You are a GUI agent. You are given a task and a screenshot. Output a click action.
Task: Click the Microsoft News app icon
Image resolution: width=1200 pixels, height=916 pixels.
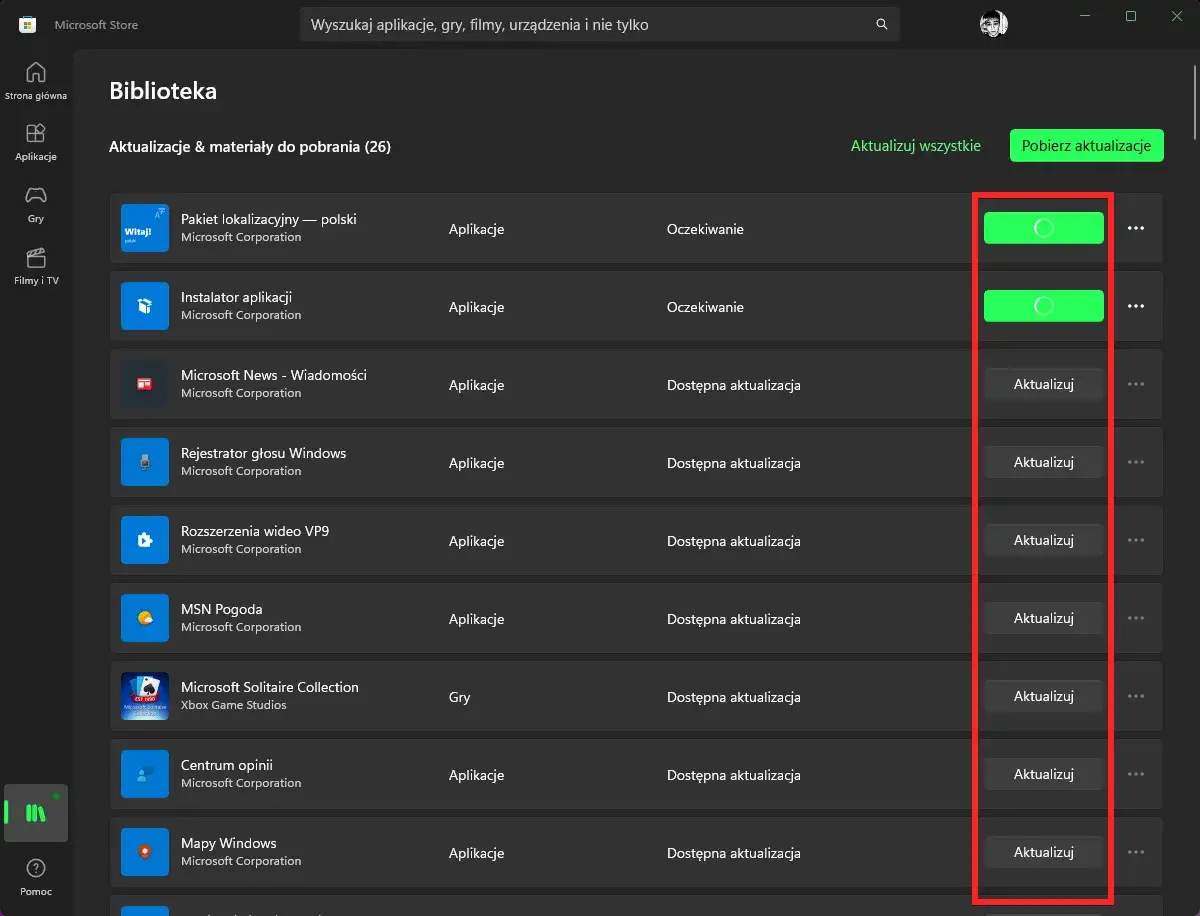coord(145,384)
